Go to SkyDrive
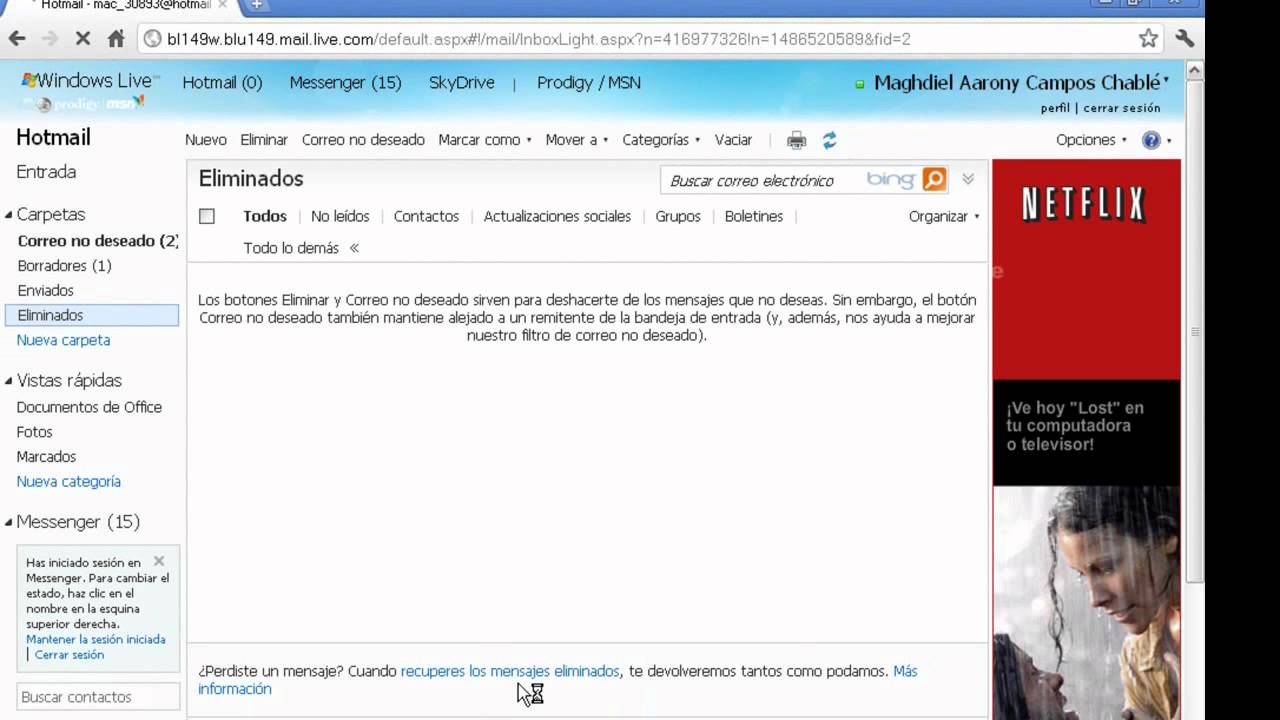The width and height of the screenshot is (1280, 720). pyautogui.click(x=462, y=83)
